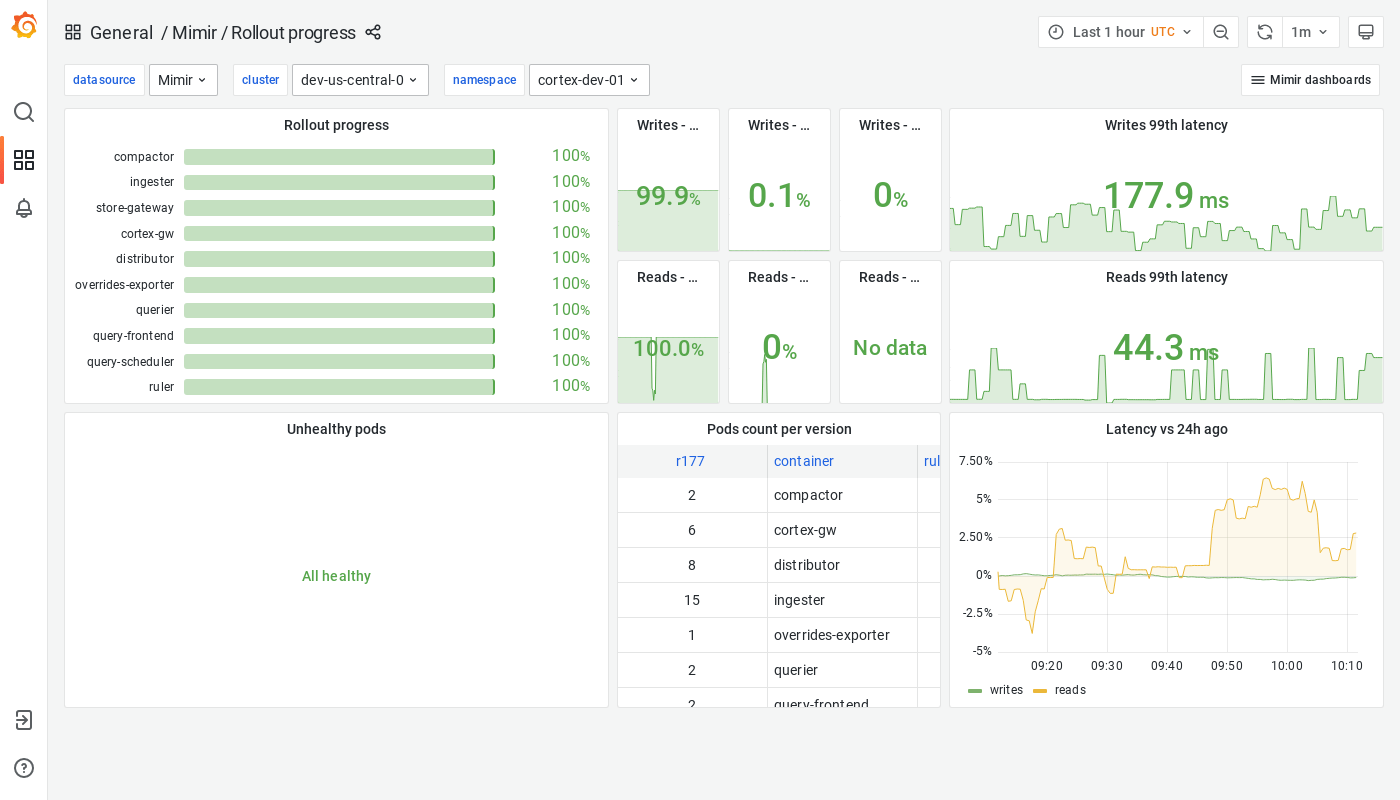The image size is (1400, 800).
Task: Click the compactor rollout progress bar
Action: [338, 156]
